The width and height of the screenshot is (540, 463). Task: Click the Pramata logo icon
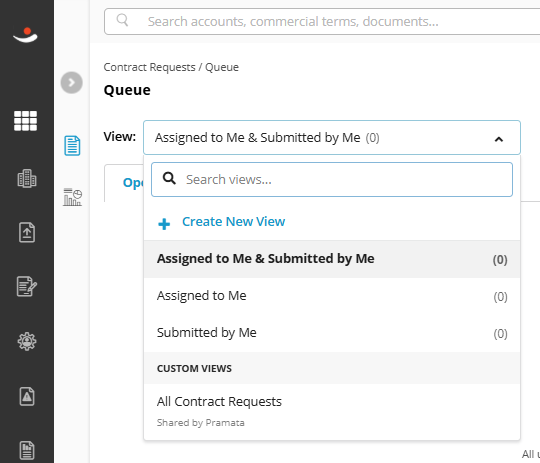coord(25,35)
